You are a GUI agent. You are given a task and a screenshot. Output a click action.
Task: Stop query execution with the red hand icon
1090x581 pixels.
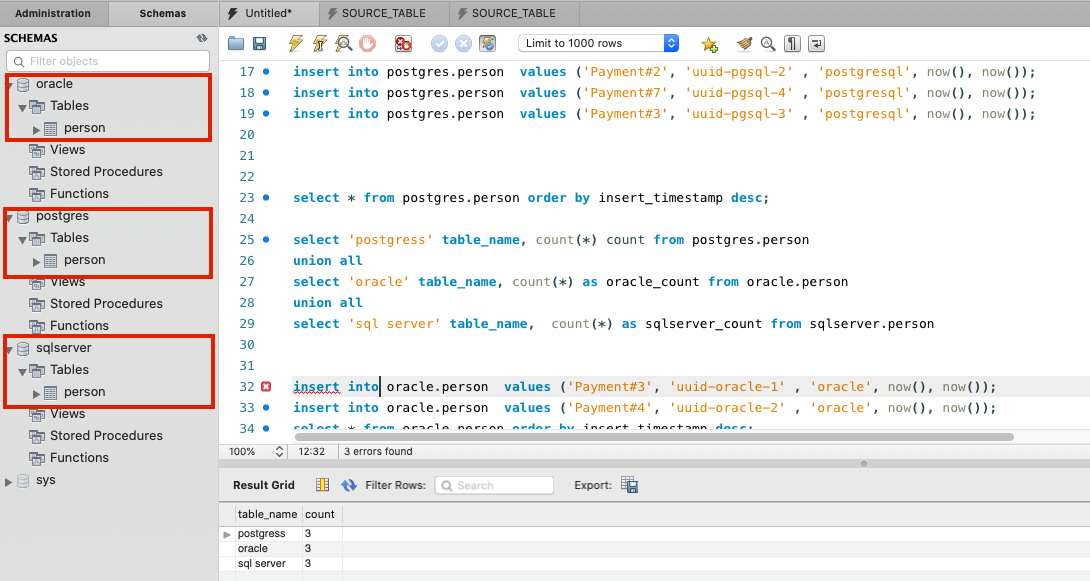367,43
